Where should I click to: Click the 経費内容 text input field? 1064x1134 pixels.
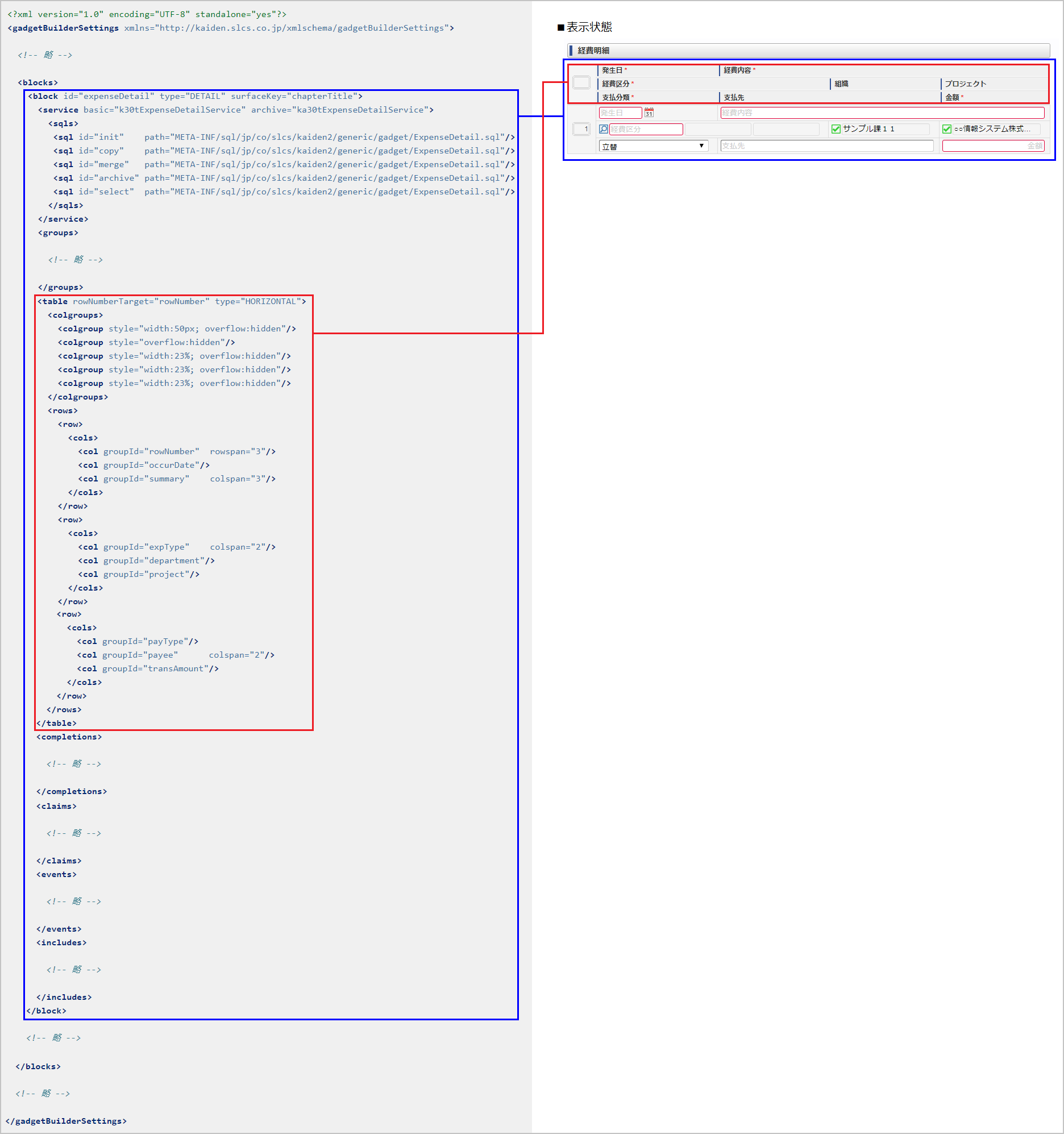pyautogui.click(x=882, y=113)
